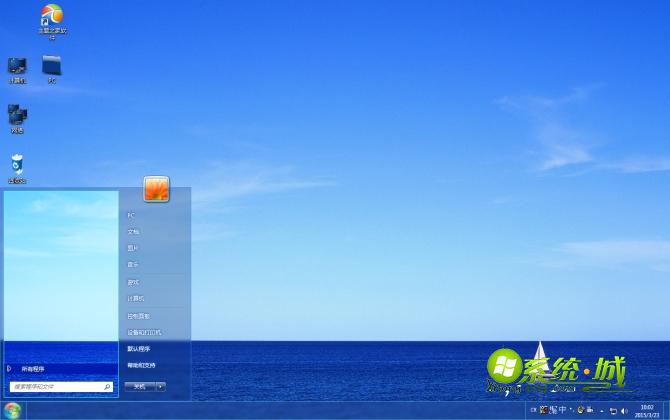
Task: Open the Recycle Bin desktop icon
Action: point(17,165)
